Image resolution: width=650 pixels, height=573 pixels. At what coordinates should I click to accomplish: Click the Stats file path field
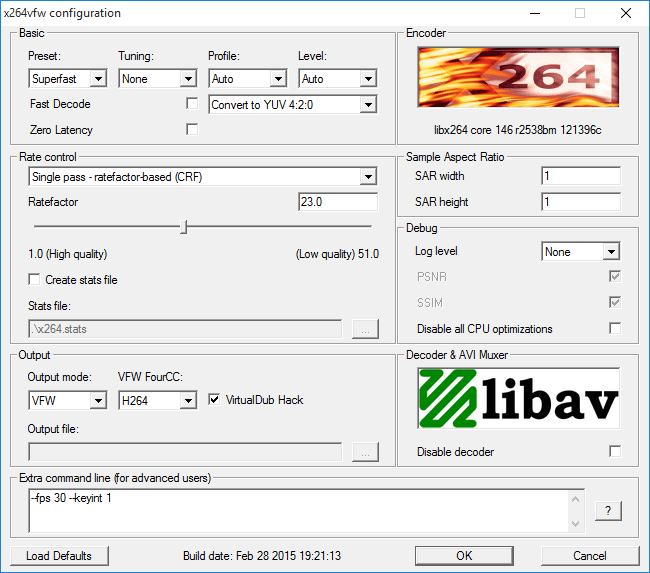coord(185,329)
